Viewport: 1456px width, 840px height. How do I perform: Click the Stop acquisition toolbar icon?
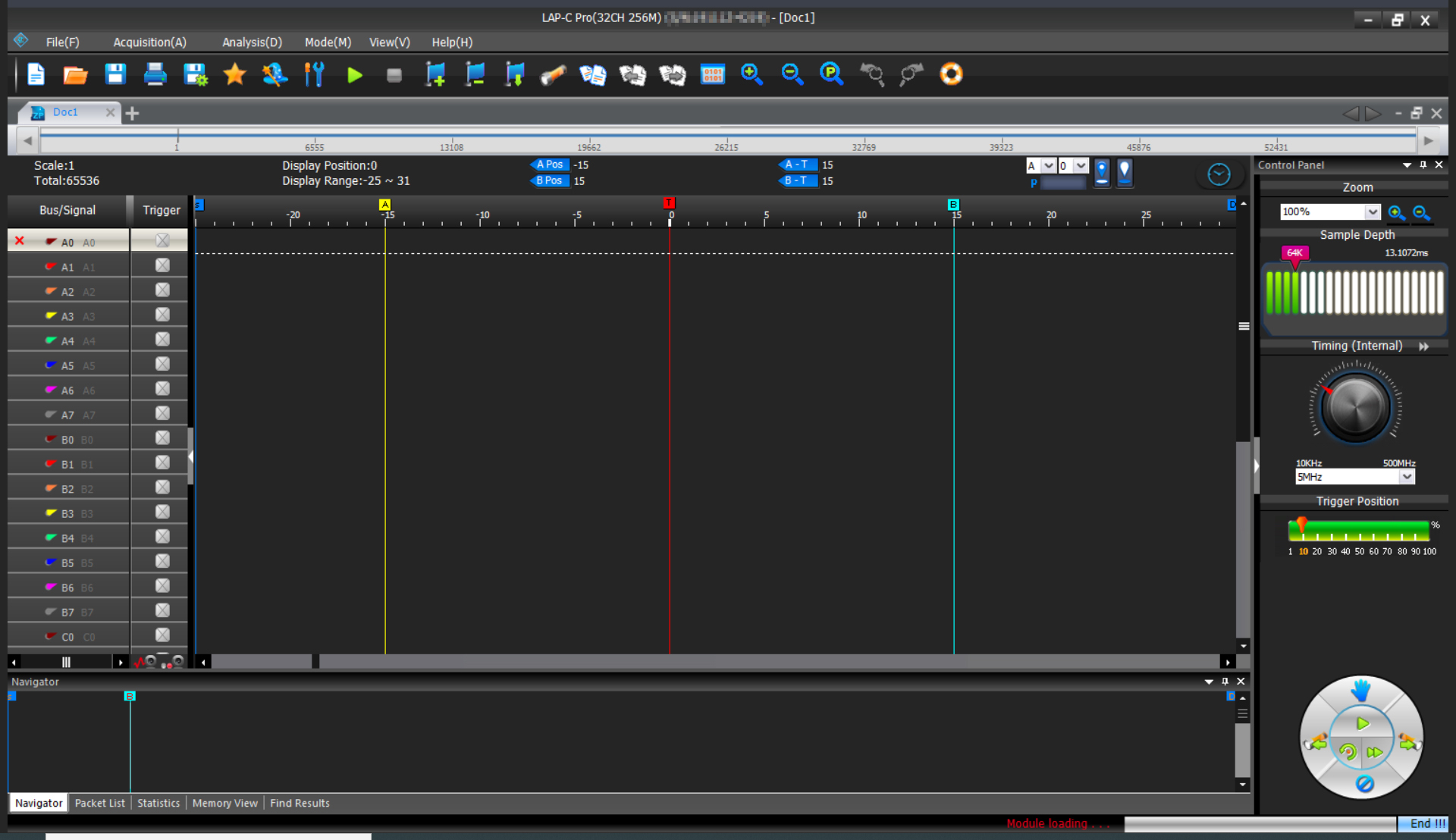394,75
